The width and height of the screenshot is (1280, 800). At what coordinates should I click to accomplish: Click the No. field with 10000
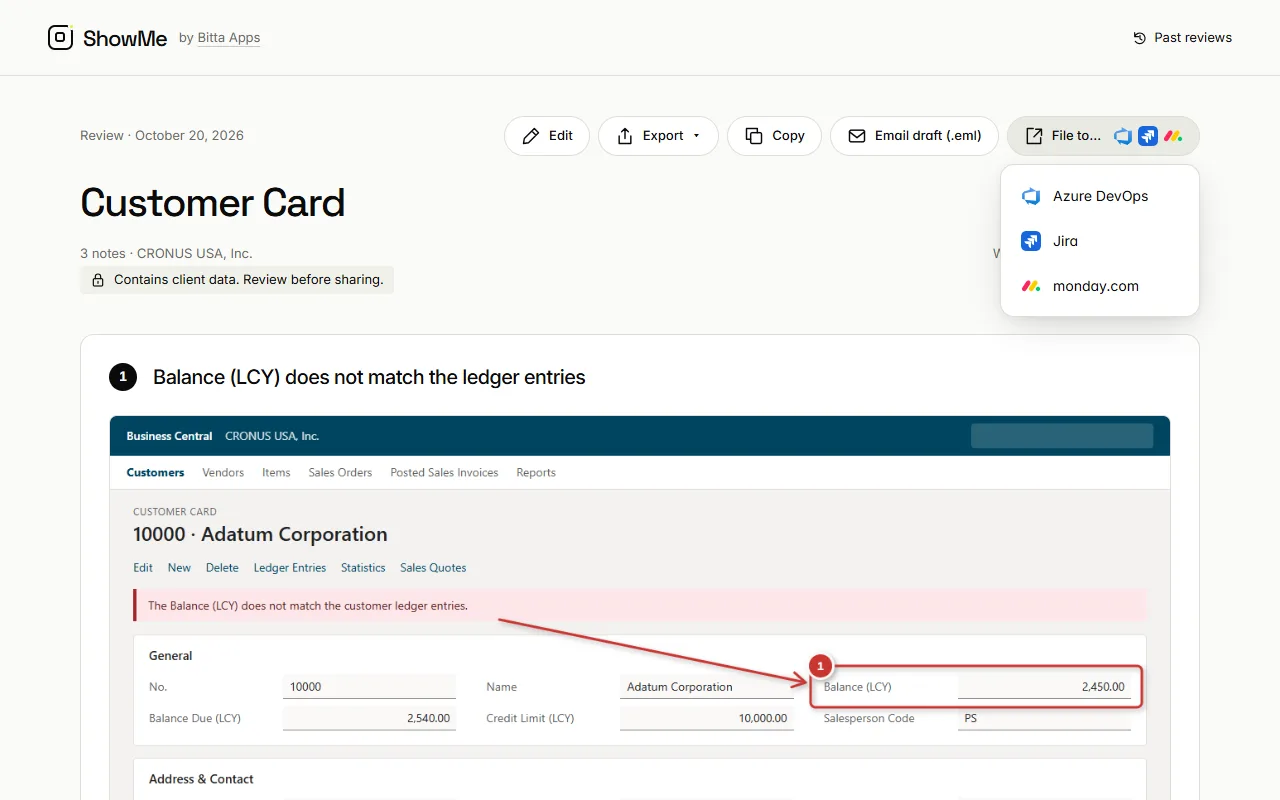369,687
